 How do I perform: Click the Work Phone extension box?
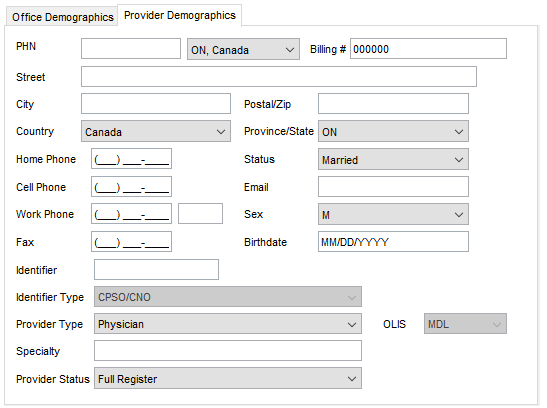200,213
